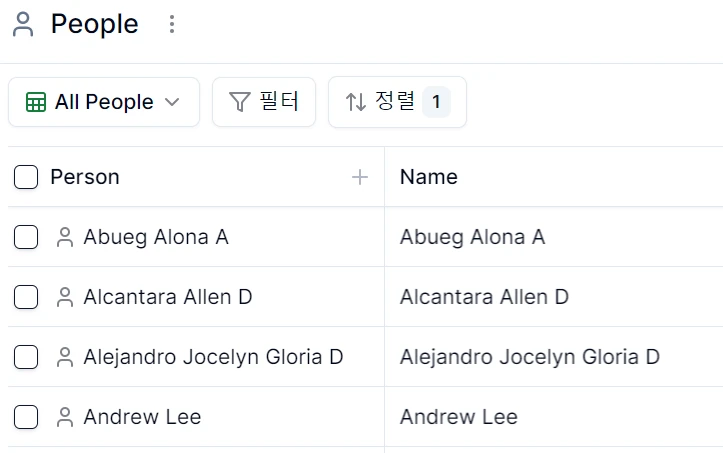Click the Name column header
The height and width of the screenshot is (453, 723).
(x=429, y=177)
